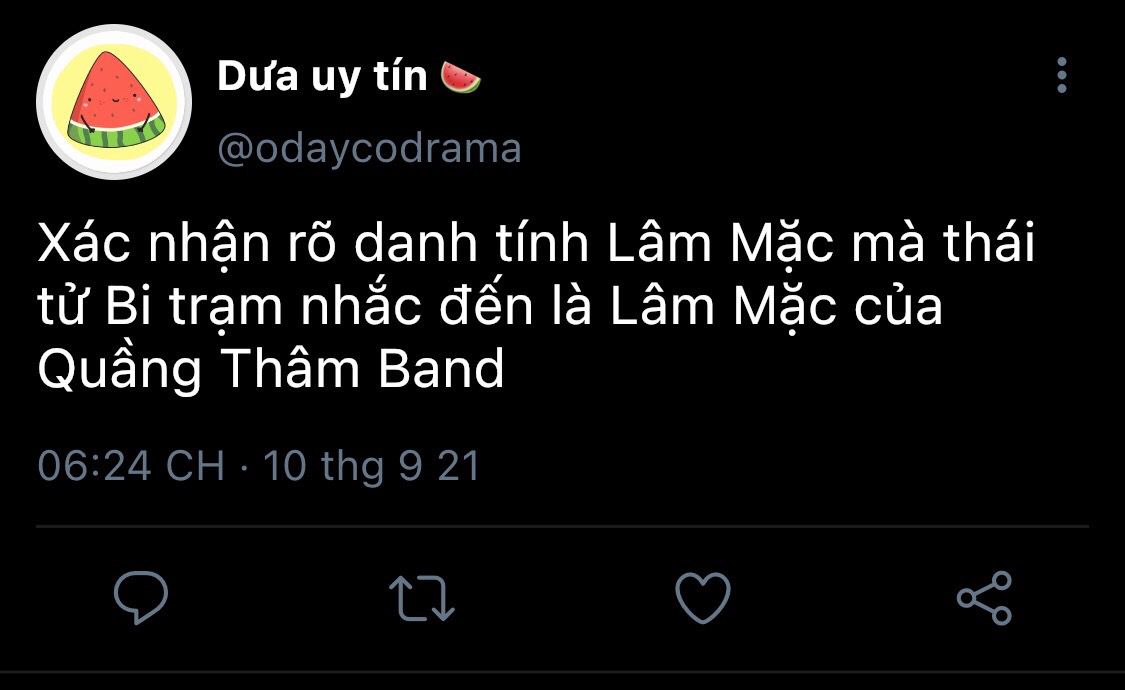Tap the tweet text starting with Xác nhận

click(x=537, y=306)
